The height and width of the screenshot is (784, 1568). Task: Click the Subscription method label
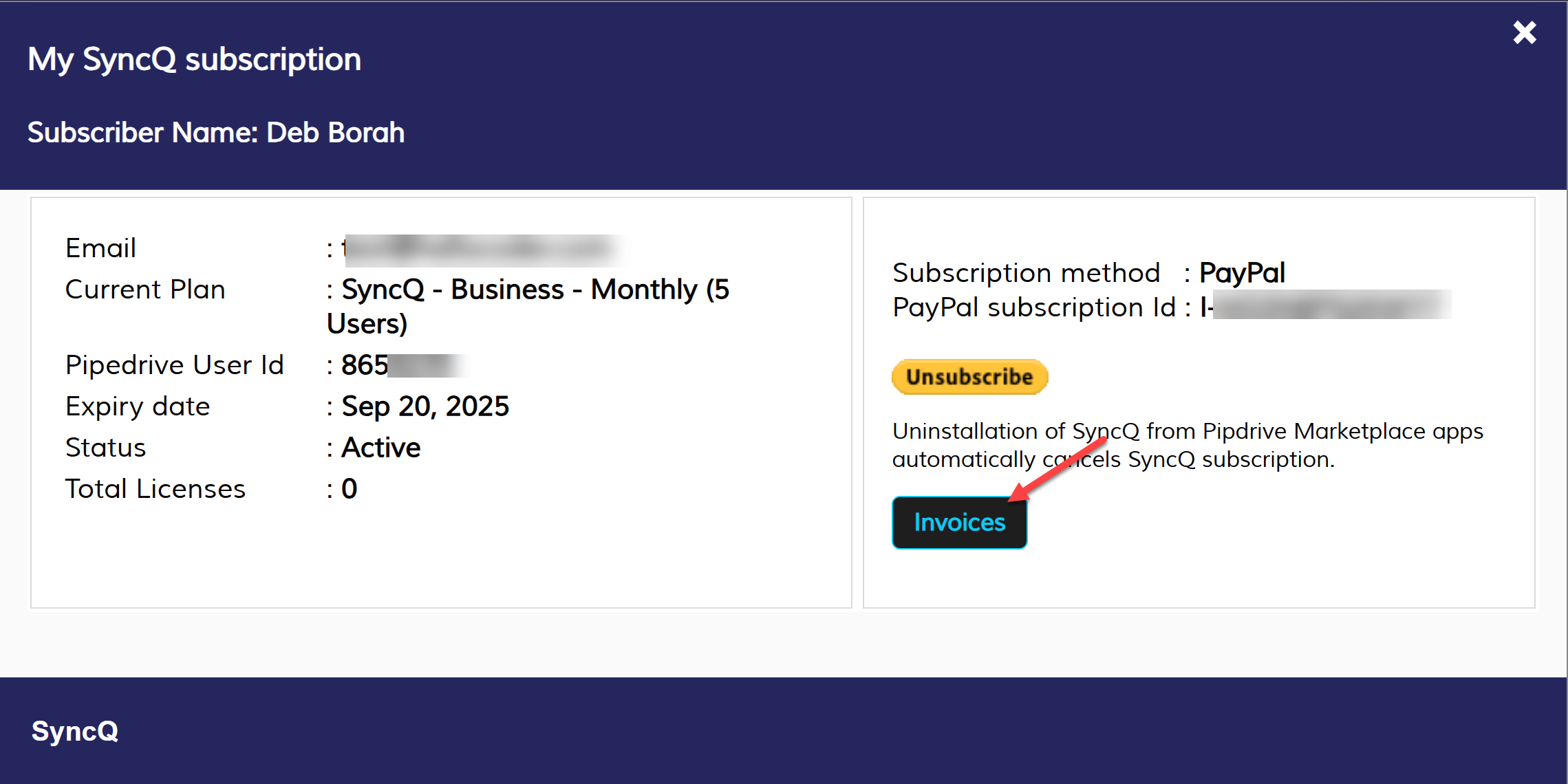(1026, 273)
